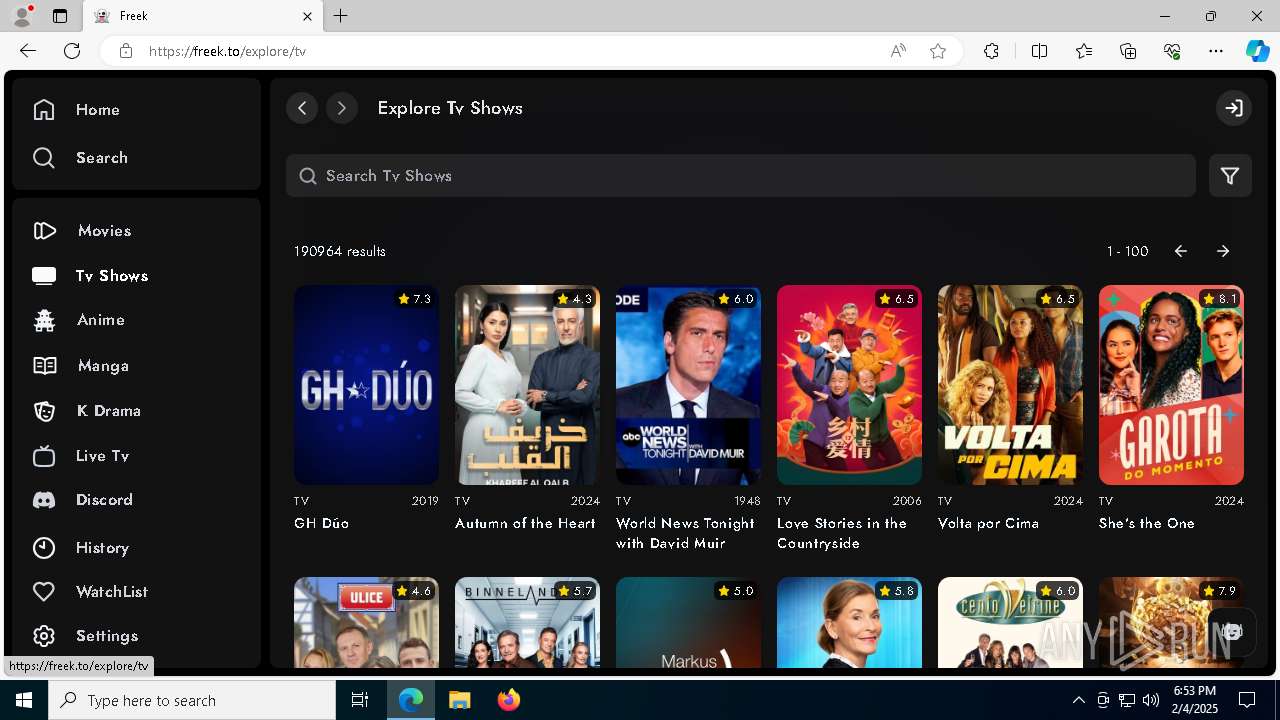Open the poster rated 5.8
Viewport: 1280px width, 720px height.
point(849,622)
